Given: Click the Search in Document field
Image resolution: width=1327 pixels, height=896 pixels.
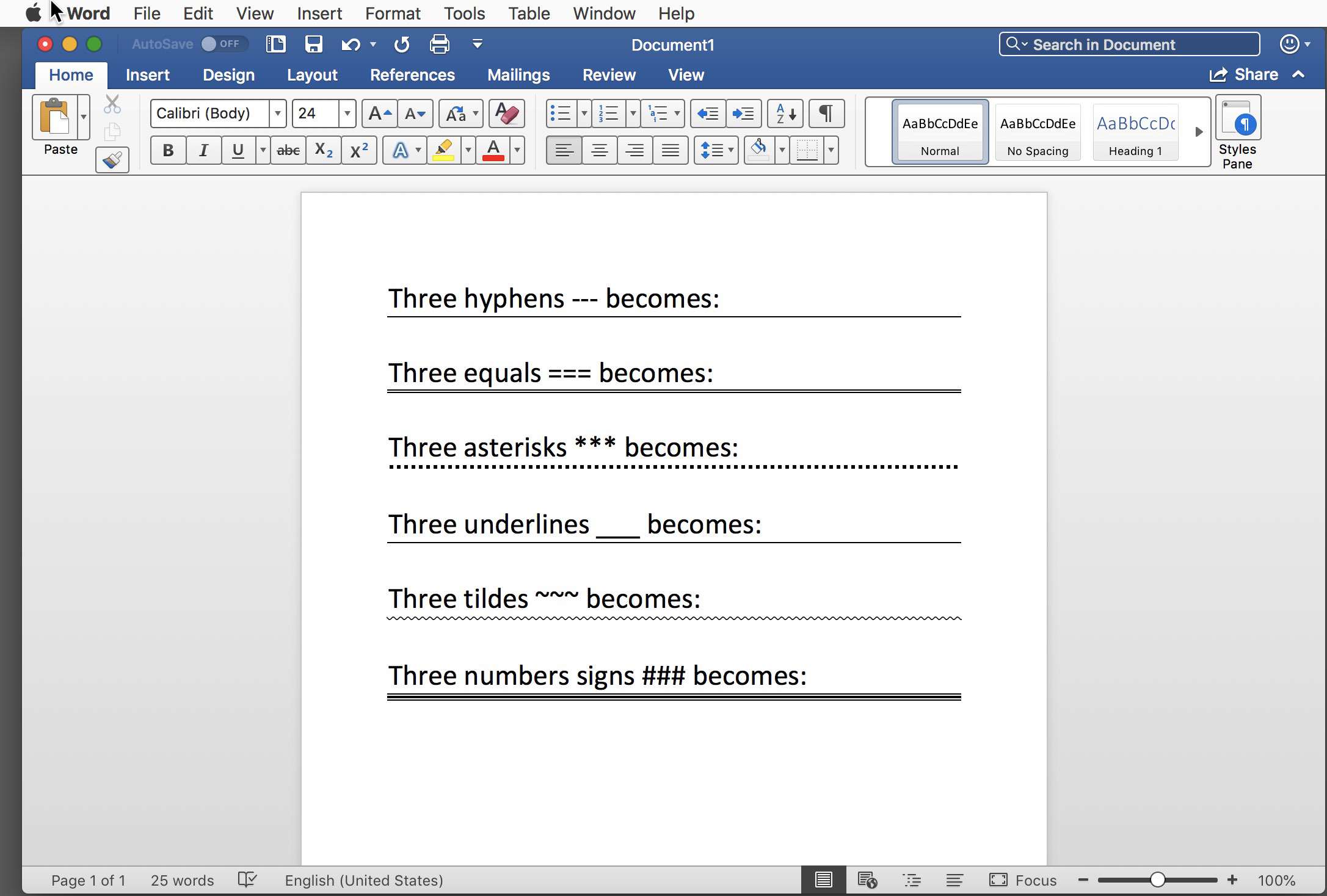Looking at the screenshot, I should point(1129,45).
